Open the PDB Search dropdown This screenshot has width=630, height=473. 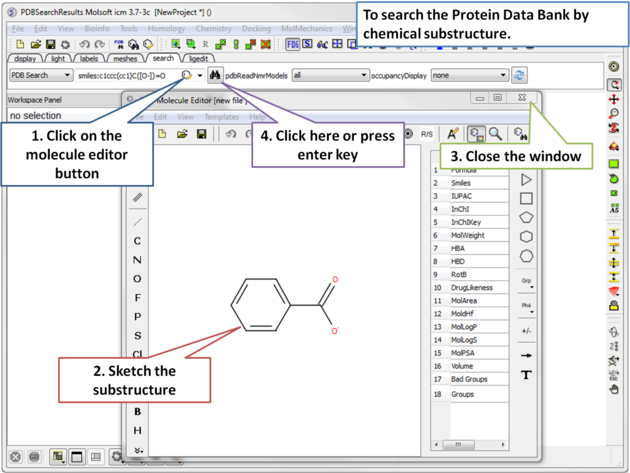pyautogui.click(x=40, y=76)
